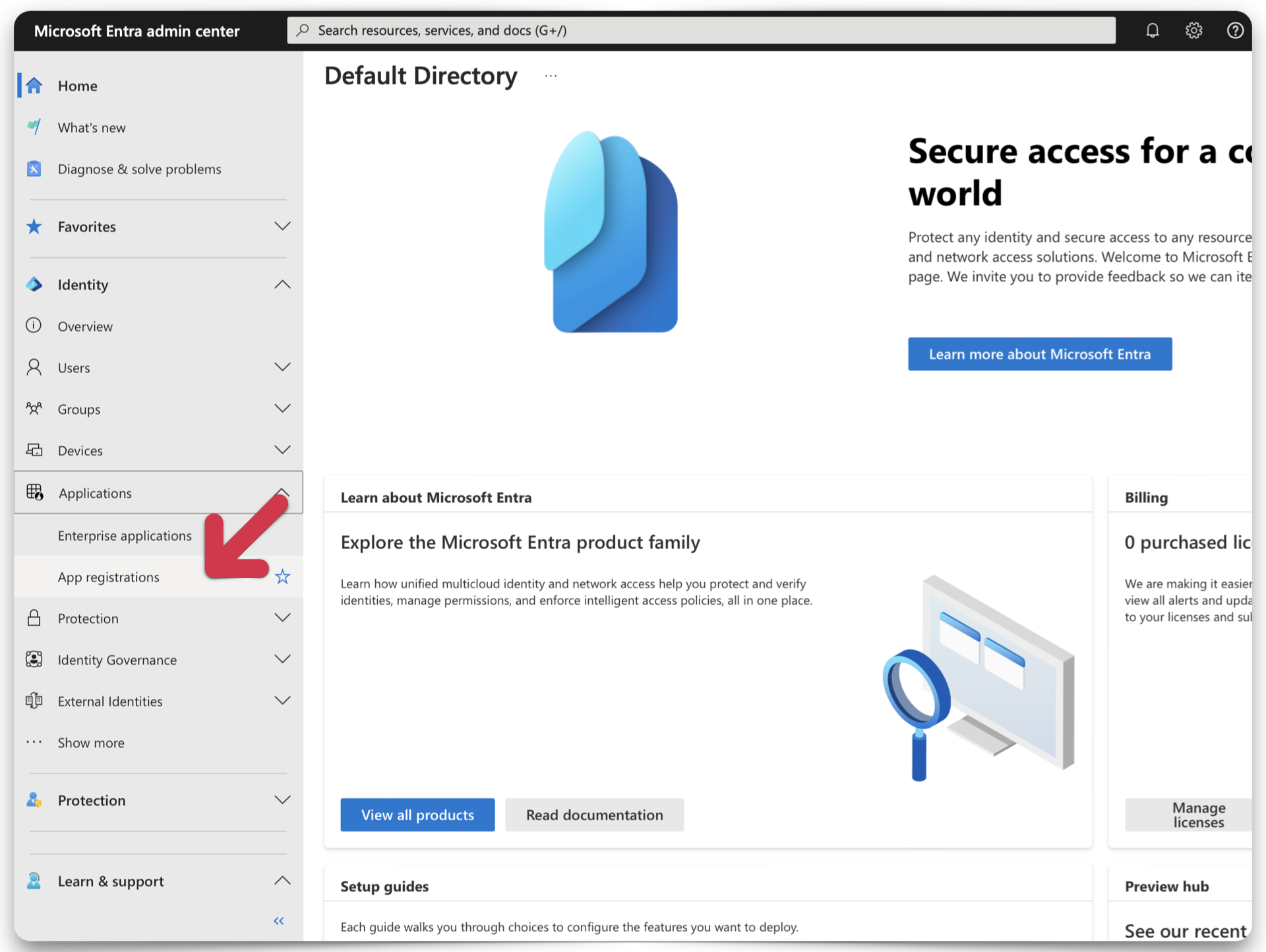This screenshot has width=1266, height=952.
Task: Select Enterprise applications in the sidebar
Action: [125, 535]
